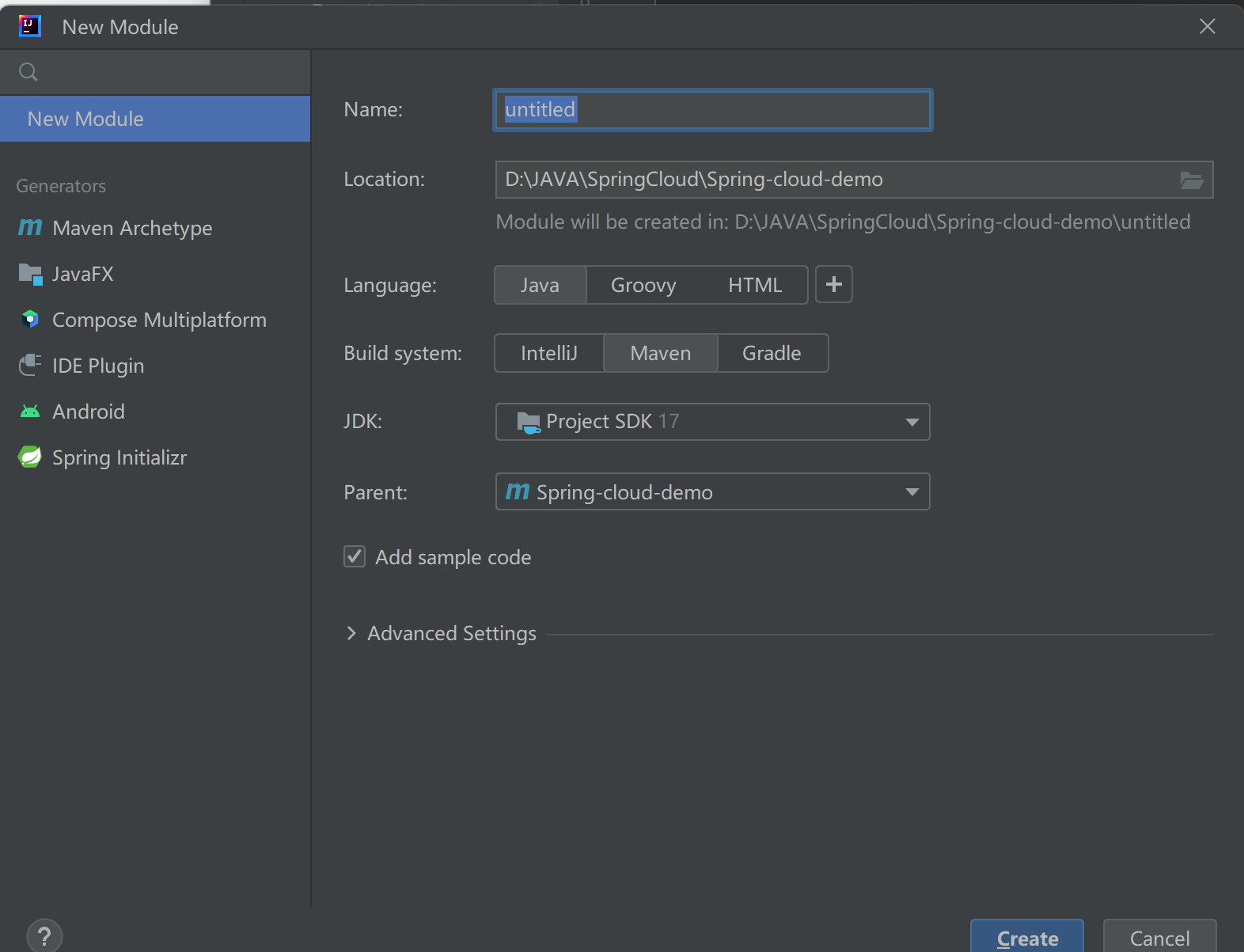Screen dimensions: 1244x952
Task: Click the 'Parent:' label
Action: click(x=375, y=492)
